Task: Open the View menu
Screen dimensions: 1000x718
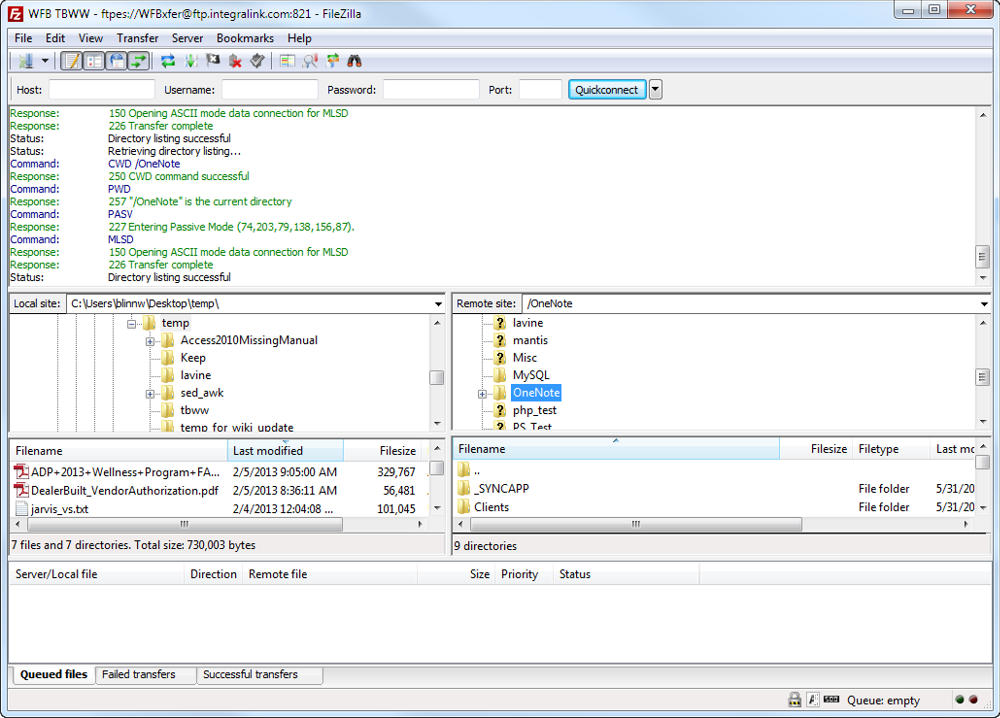Action: [91, 38]
